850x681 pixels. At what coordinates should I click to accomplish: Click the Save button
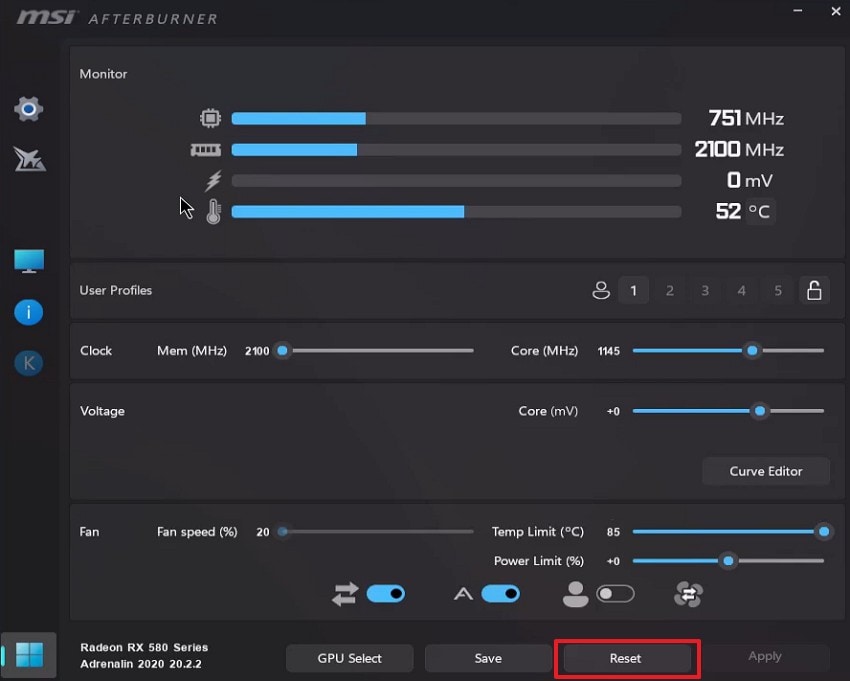(488, 658)
